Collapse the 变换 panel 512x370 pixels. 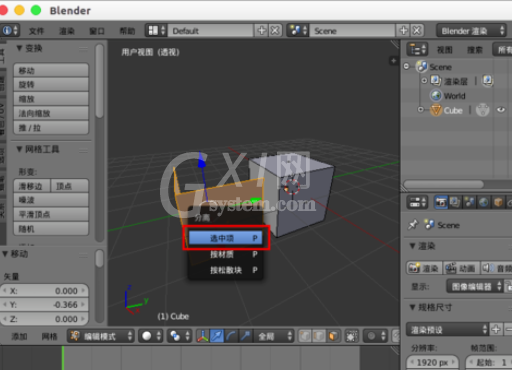tap(19, 48)
